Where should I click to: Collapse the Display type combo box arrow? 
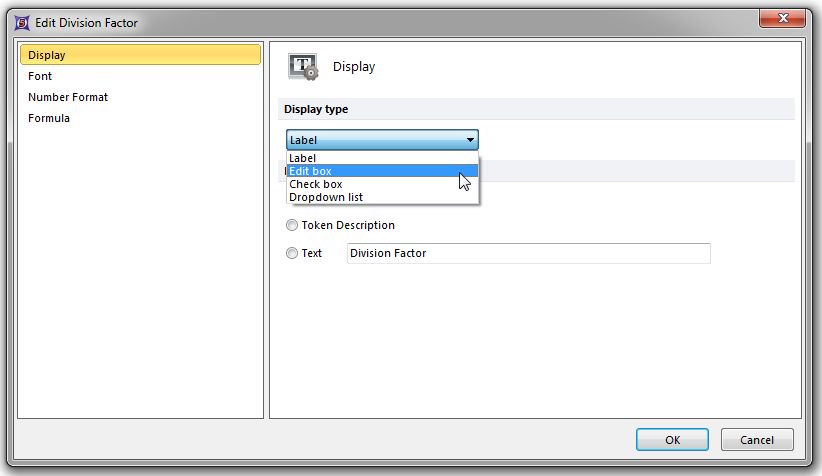tap(470, 141)
